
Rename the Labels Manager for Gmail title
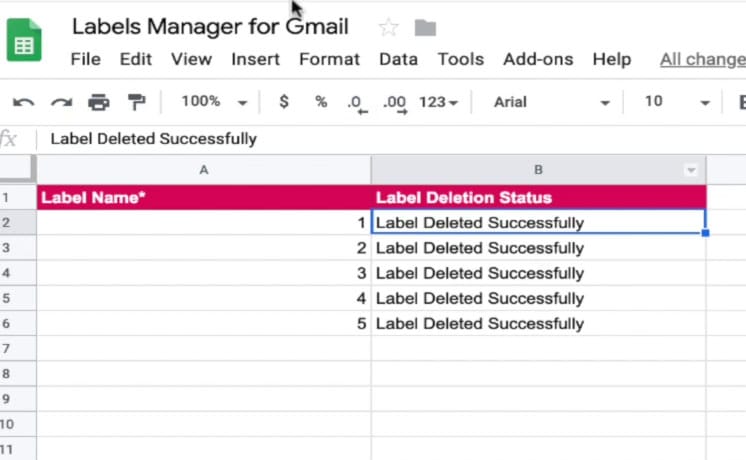[210, 27]
